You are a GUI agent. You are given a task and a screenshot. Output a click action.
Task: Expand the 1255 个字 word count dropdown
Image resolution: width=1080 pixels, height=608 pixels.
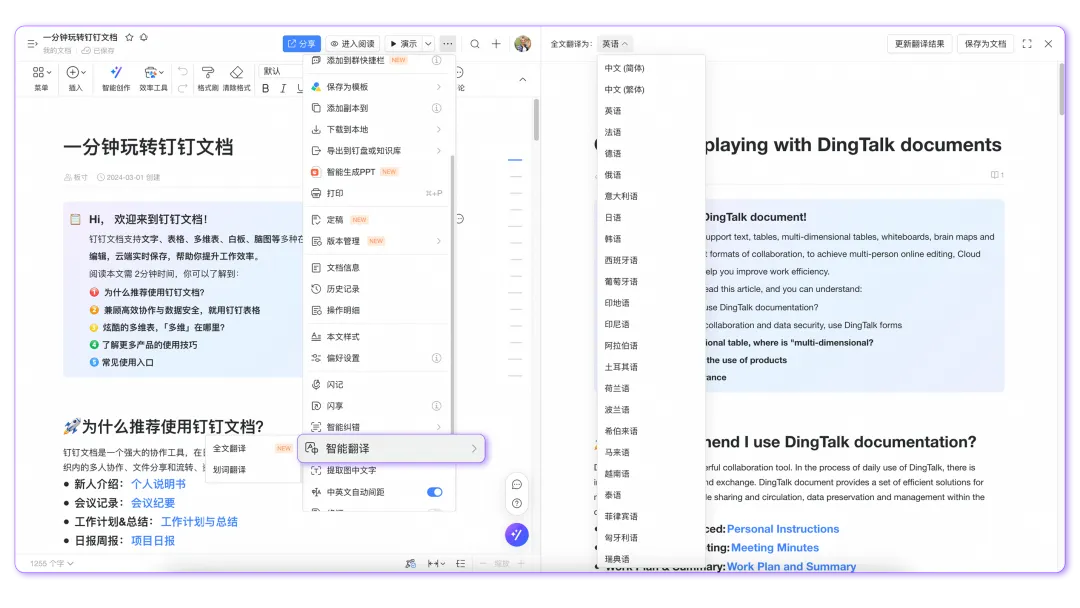point(52,563)
